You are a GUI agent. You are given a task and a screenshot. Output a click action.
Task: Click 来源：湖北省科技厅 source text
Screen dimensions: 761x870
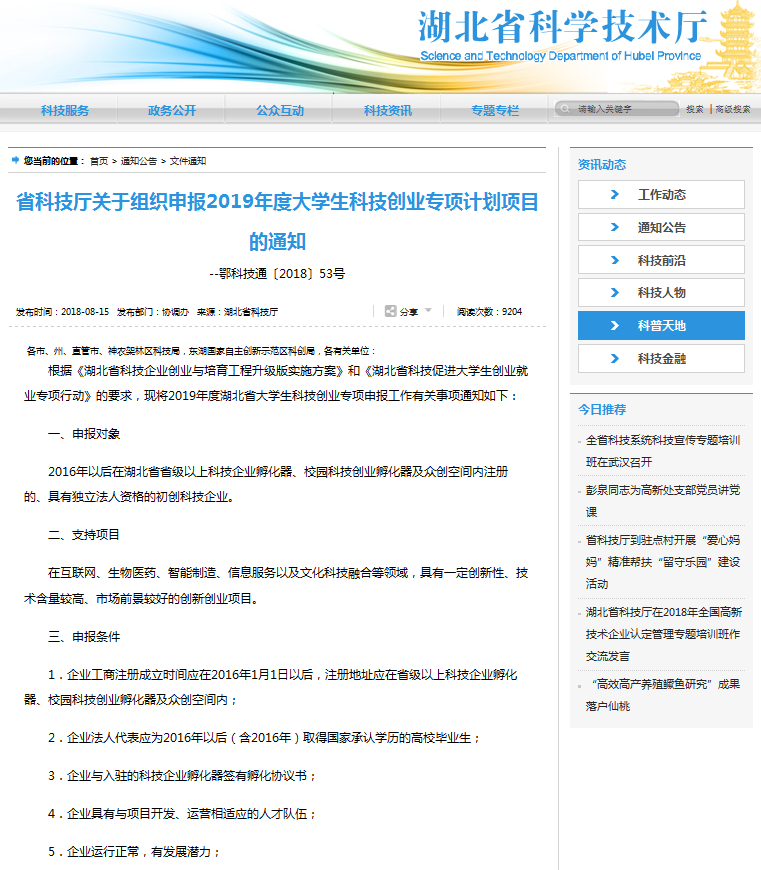[237, 312]
